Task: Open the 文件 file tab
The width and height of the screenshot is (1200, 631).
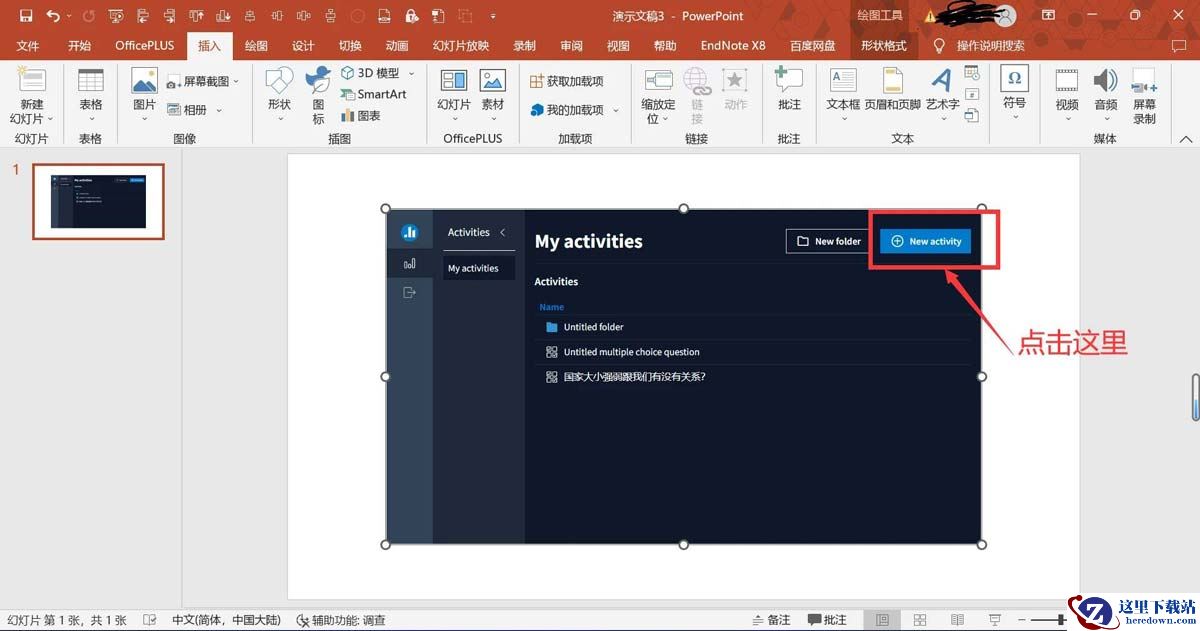Action: [x=27, y=46]
